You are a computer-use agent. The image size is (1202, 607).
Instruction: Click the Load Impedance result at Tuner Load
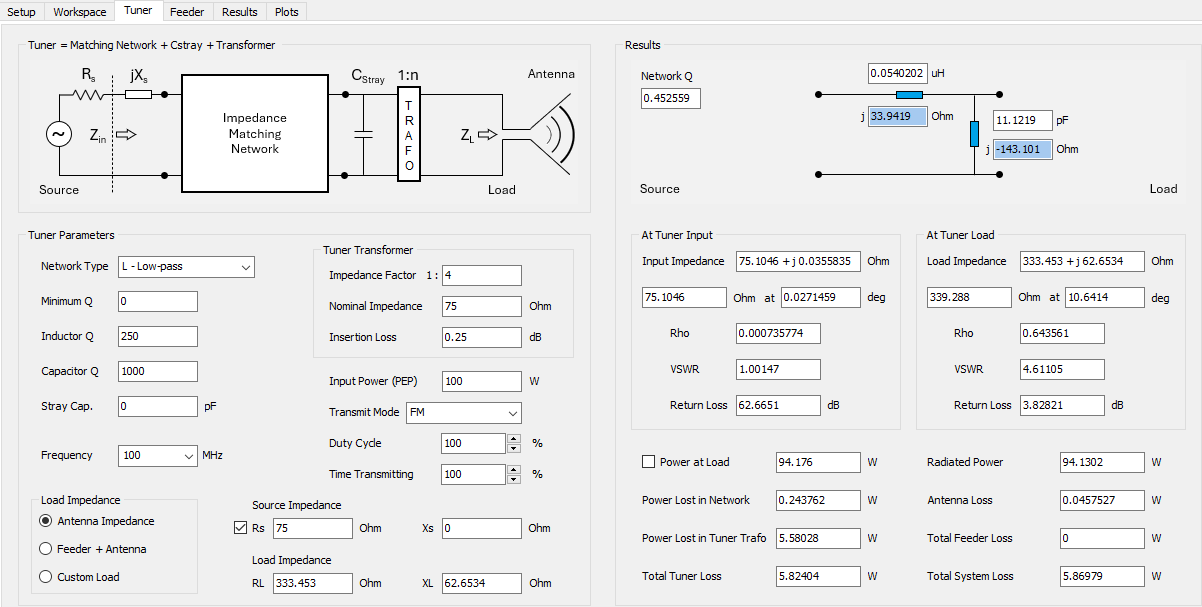point(1083,262)
